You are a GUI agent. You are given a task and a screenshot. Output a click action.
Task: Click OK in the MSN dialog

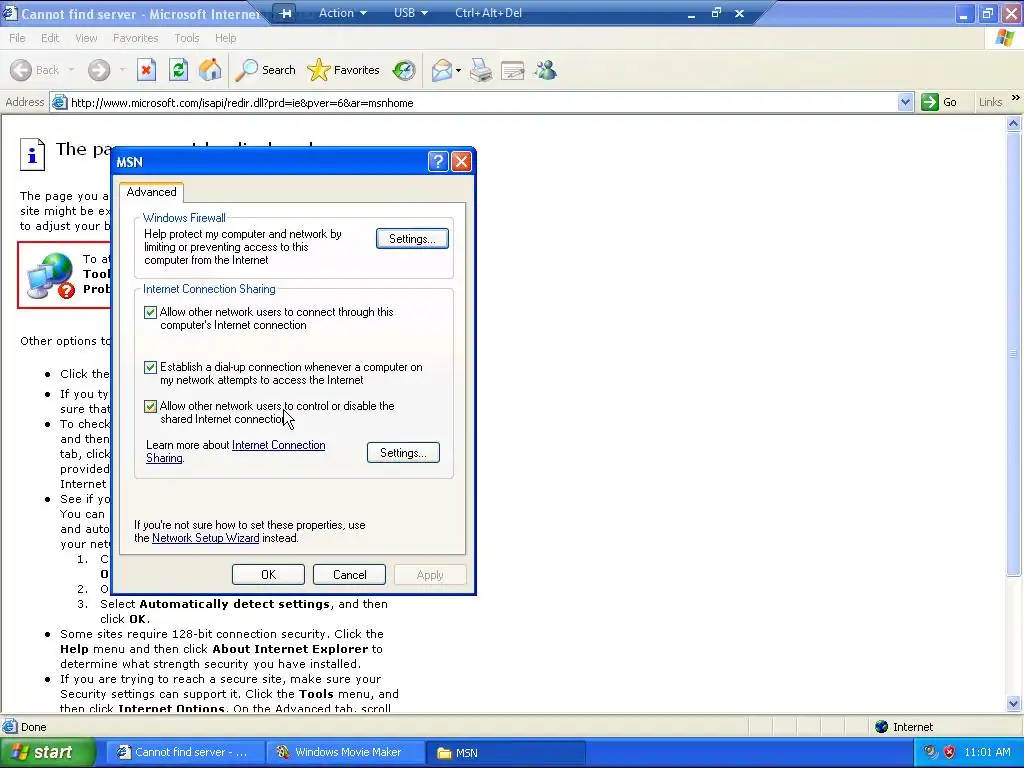pyautogui.click(x=268, y=575)
